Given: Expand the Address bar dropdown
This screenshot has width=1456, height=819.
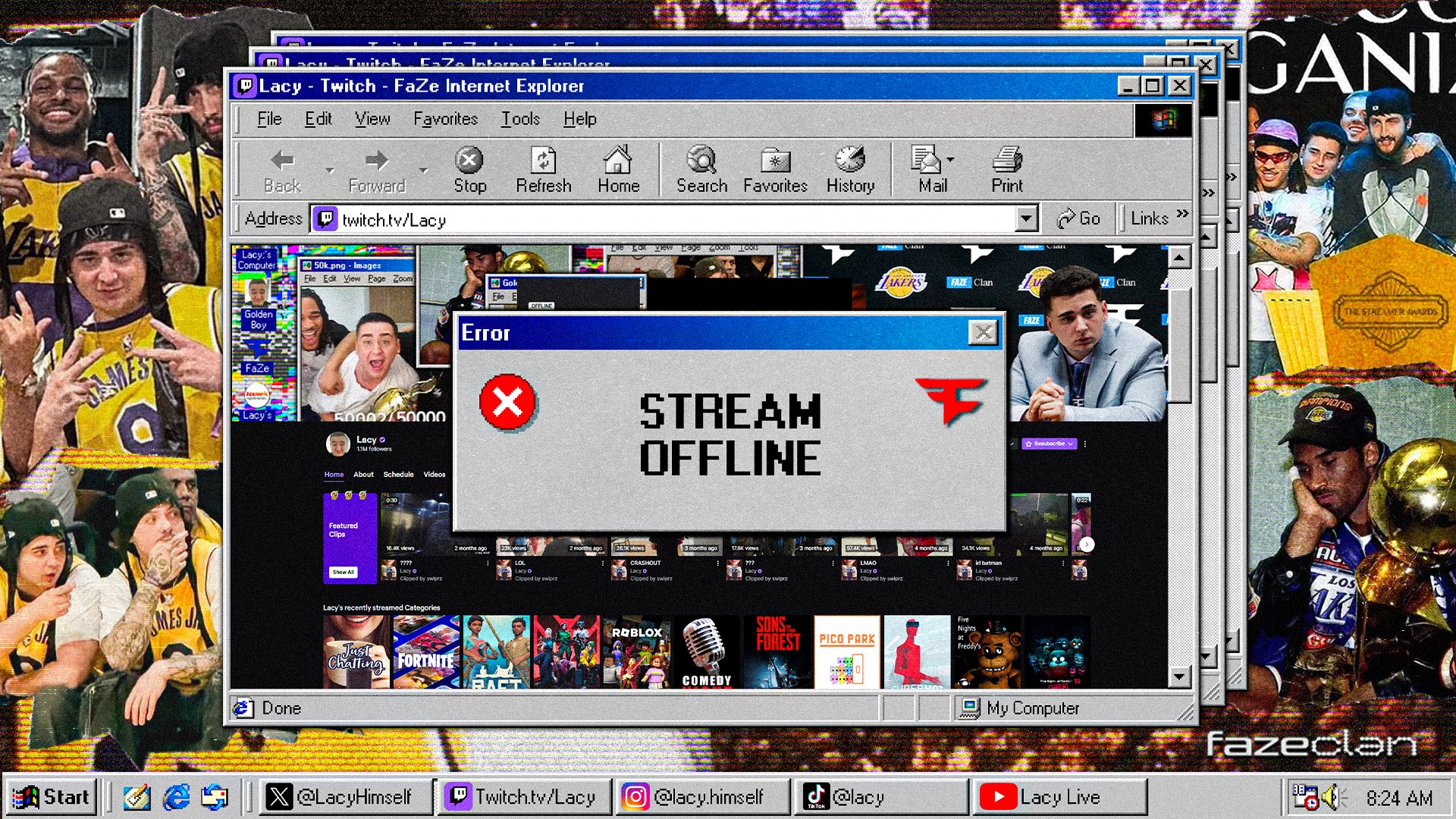Looking at the screenshot, I should point(1026,219).
